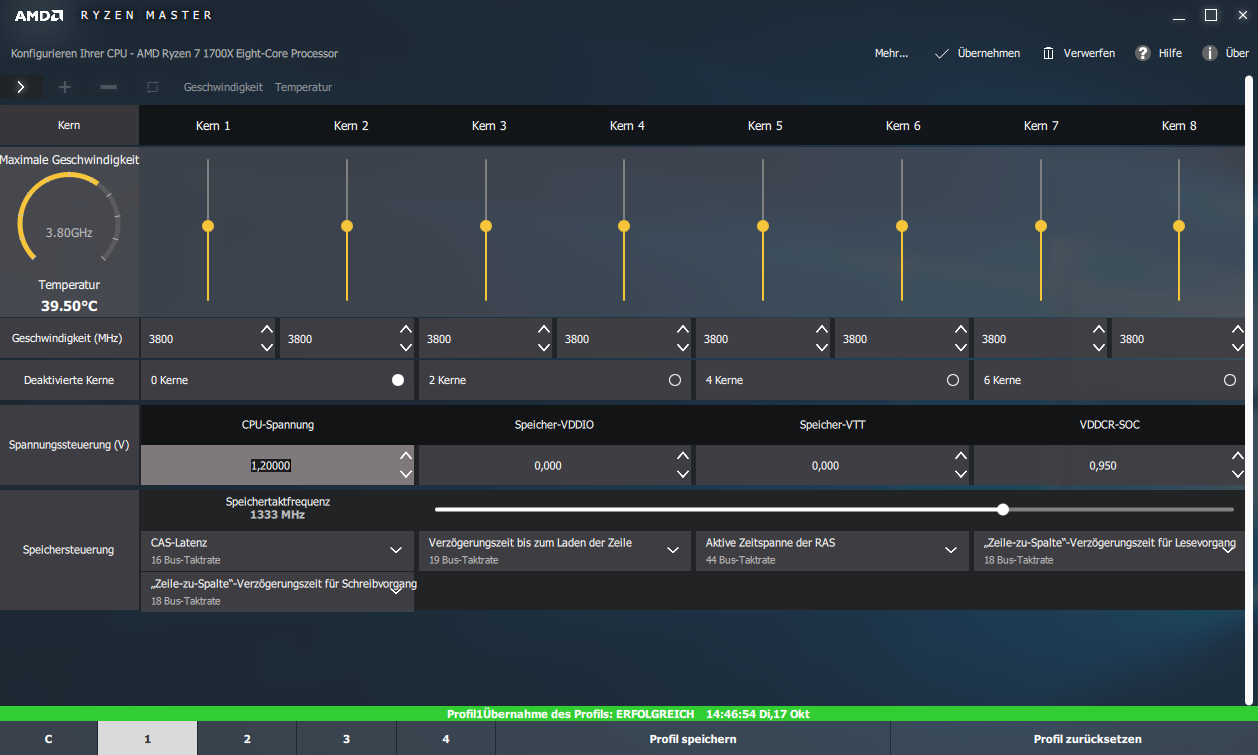Decrease Kern 7 speed with the down arrow

(1100, 347)
